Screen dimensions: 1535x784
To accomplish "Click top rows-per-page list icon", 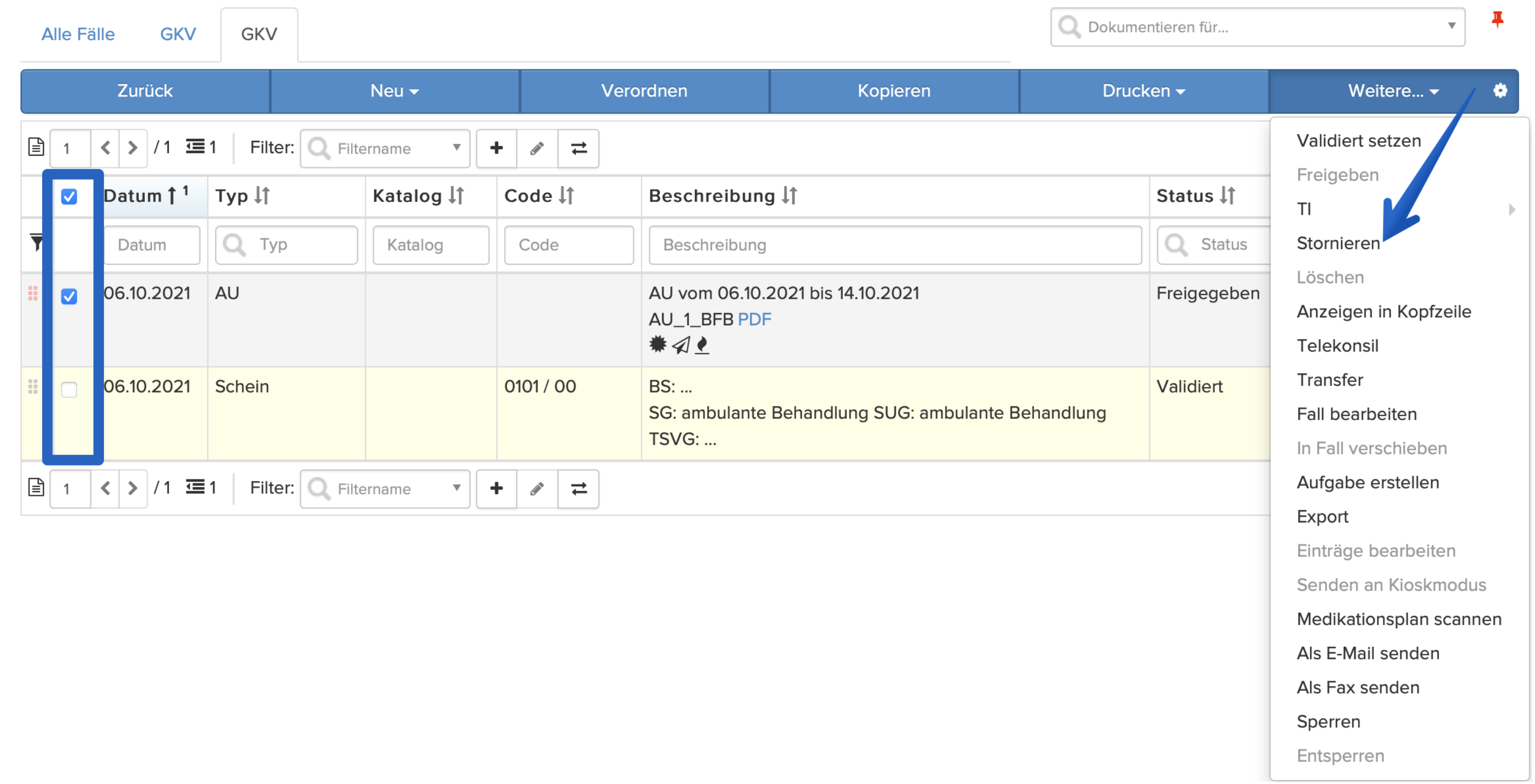I will pyautogui.click(x=196, y=147).
